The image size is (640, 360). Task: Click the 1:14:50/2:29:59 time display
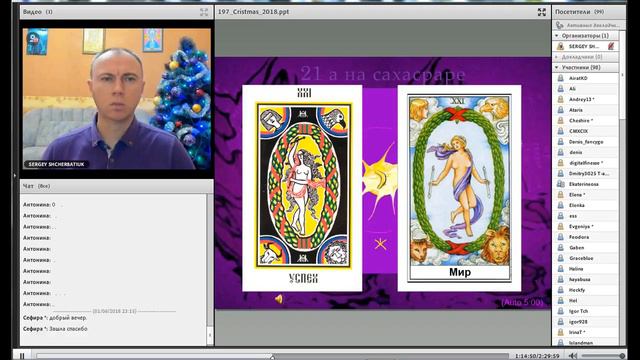point(537,356)
